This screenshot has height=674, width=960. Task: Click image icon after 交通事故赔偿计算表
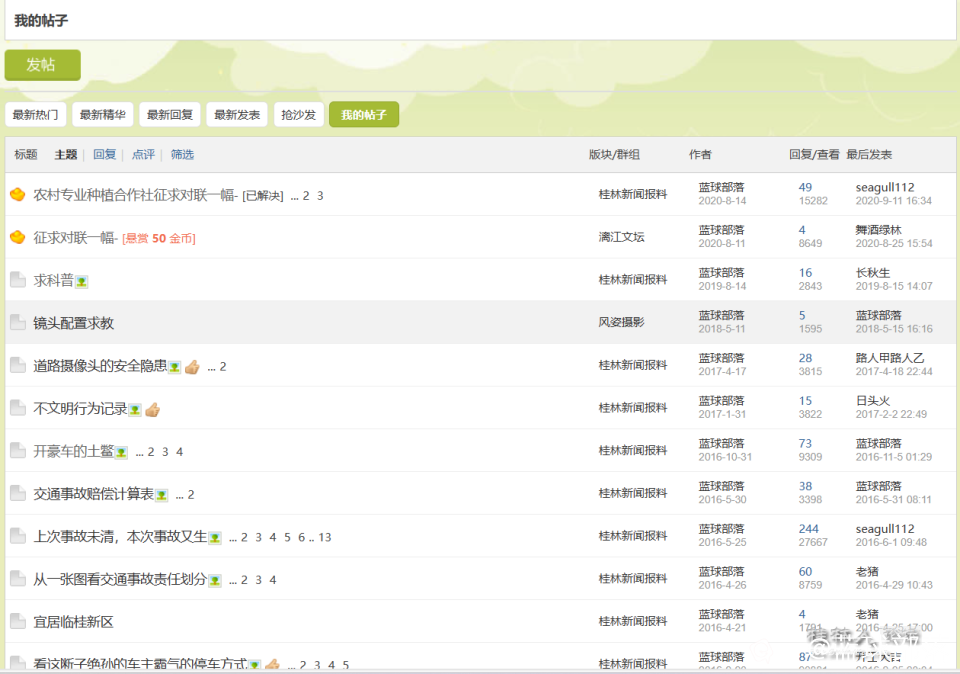(161, 495)
